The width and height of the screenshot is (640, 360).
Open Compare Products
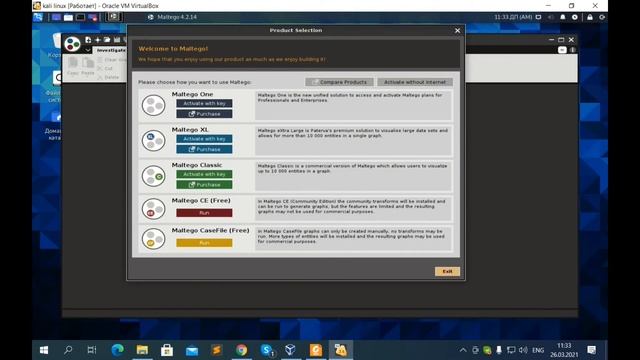click(339, 82)
